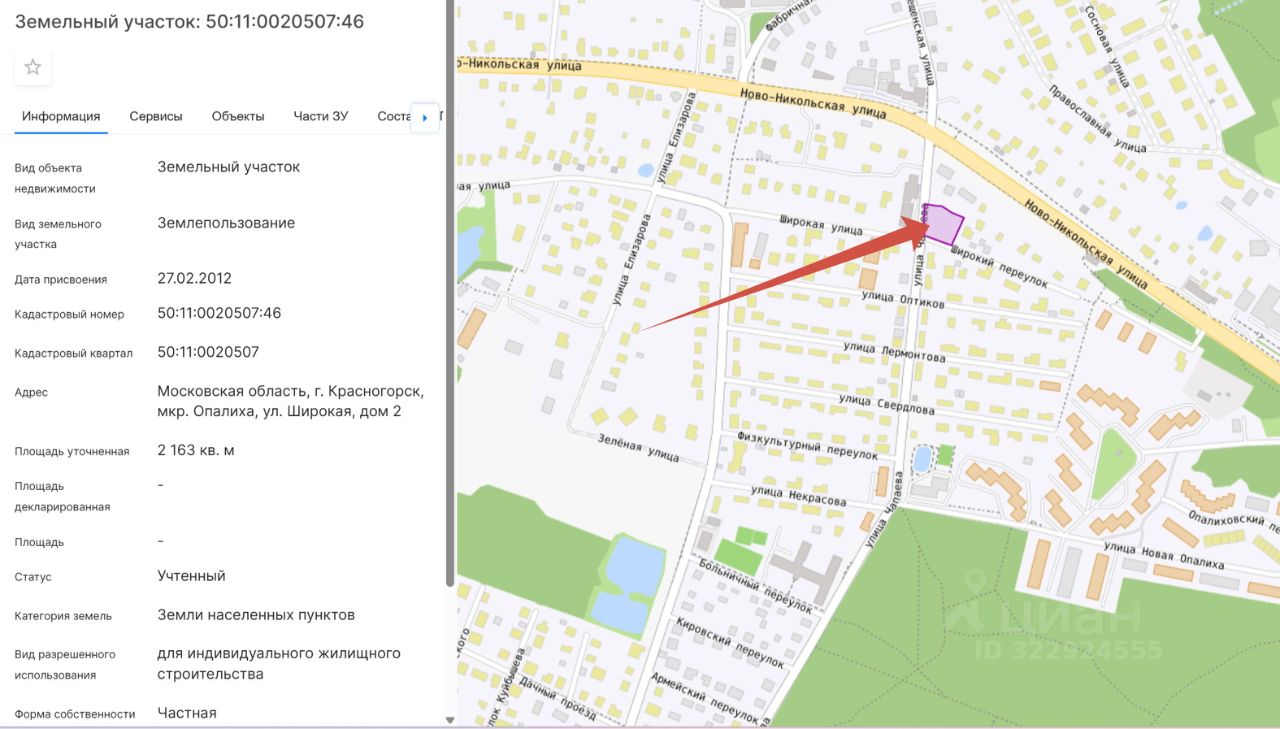Click the Форма собственности label
Image resolution: width=1280 pixels, height=729 pixels.
click(75, 714)
